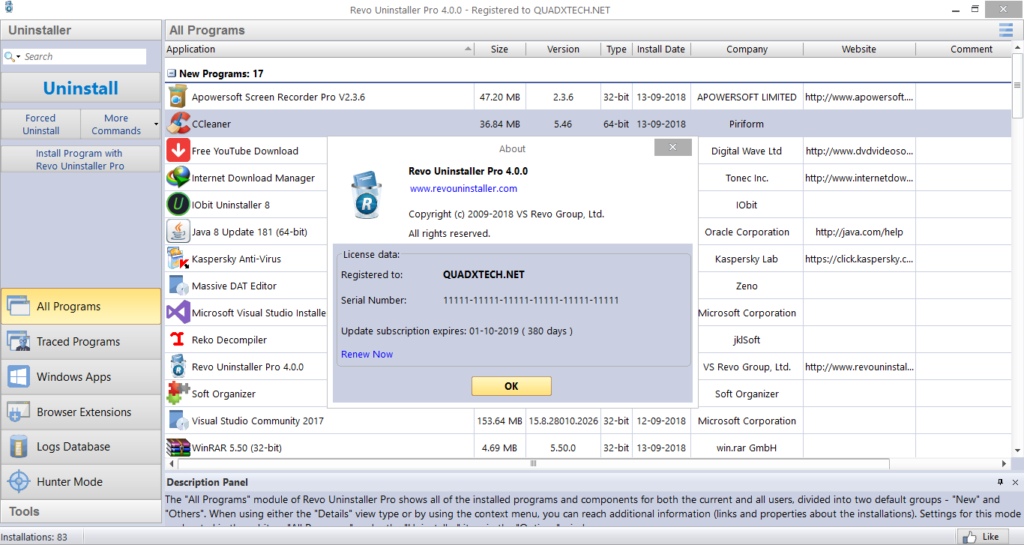Click the thumbs-up Like icon
Viewport: 1024px width, 545px height.
(x=969, y=537)
